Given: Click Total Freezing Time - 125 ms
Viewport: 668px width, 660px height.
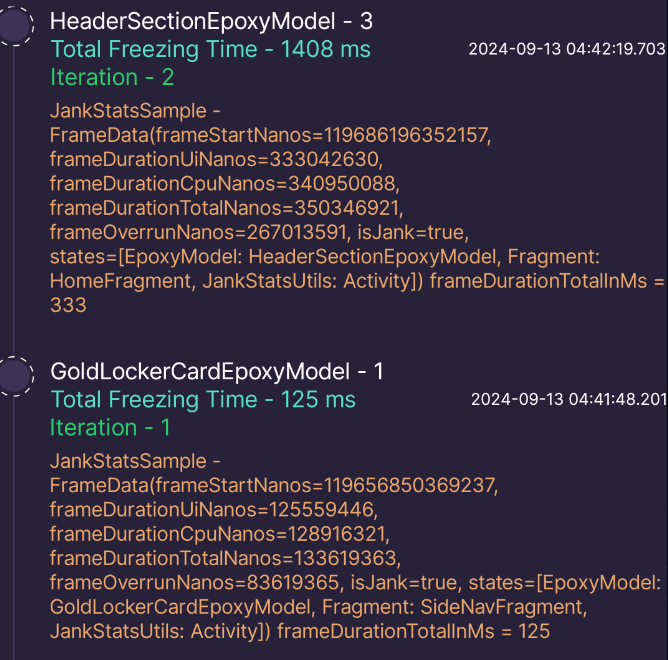Looking at the screenshot, I should [203, 400].
